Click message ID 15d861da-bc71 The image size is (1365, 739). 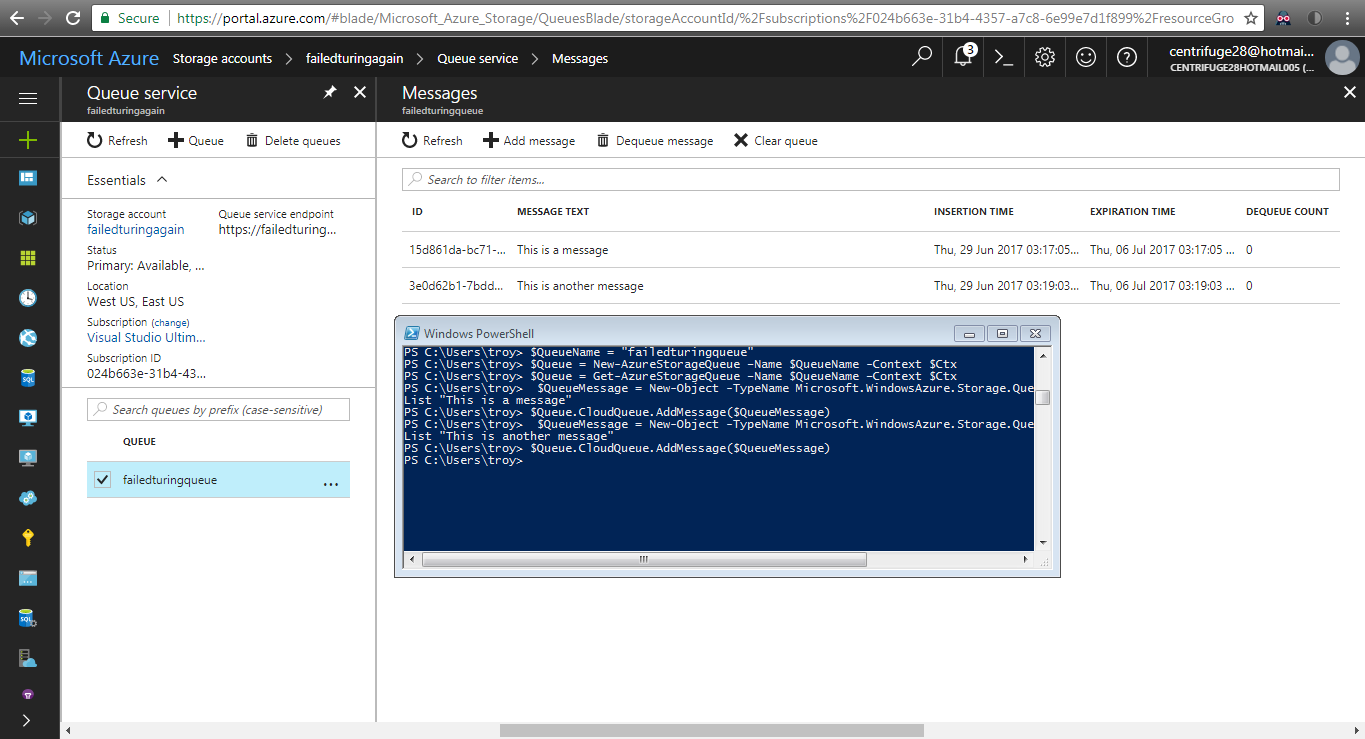pyautogui.click(x=457, y=250)
